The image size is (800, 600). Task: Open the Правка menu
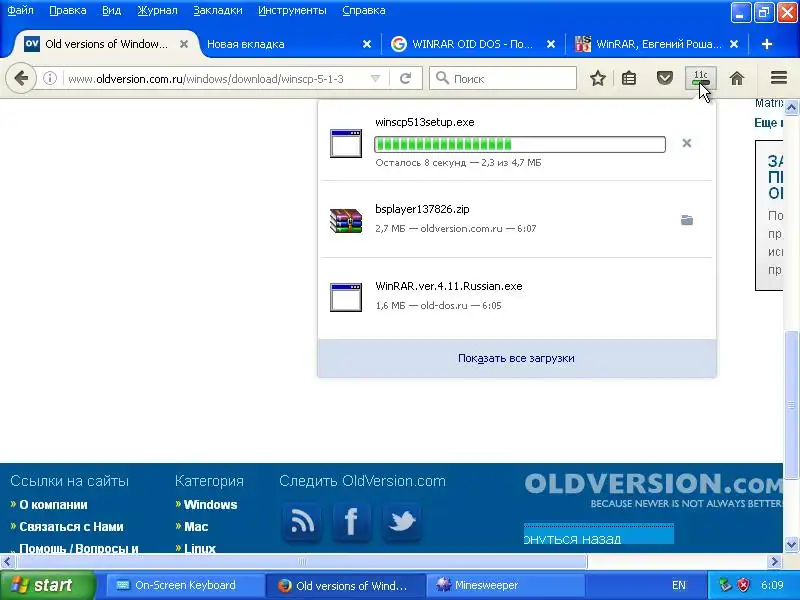coord(68,10)
